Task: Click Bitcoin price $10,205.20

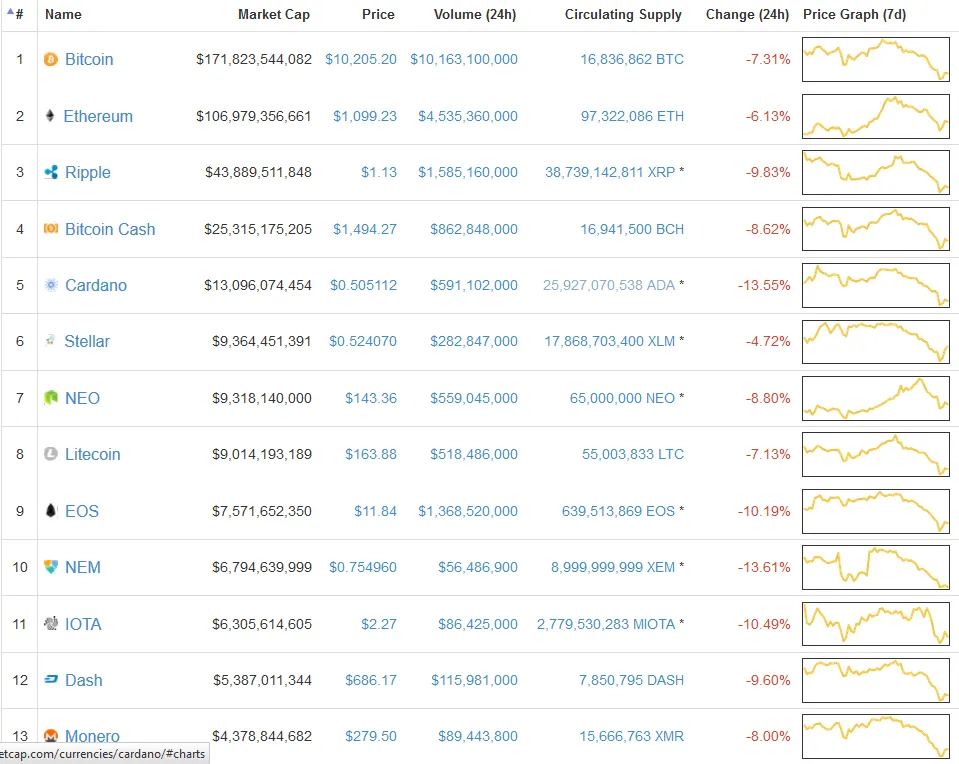Action: [x=361, y=59]
